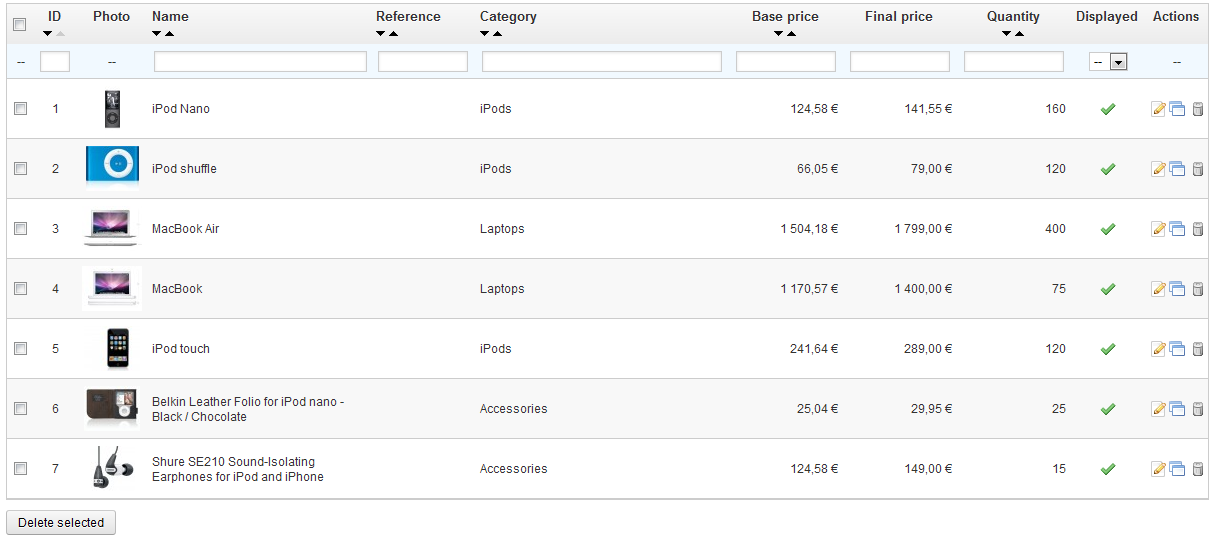Click the Delete selected button

pyautogui.click(x=61, y=523)
